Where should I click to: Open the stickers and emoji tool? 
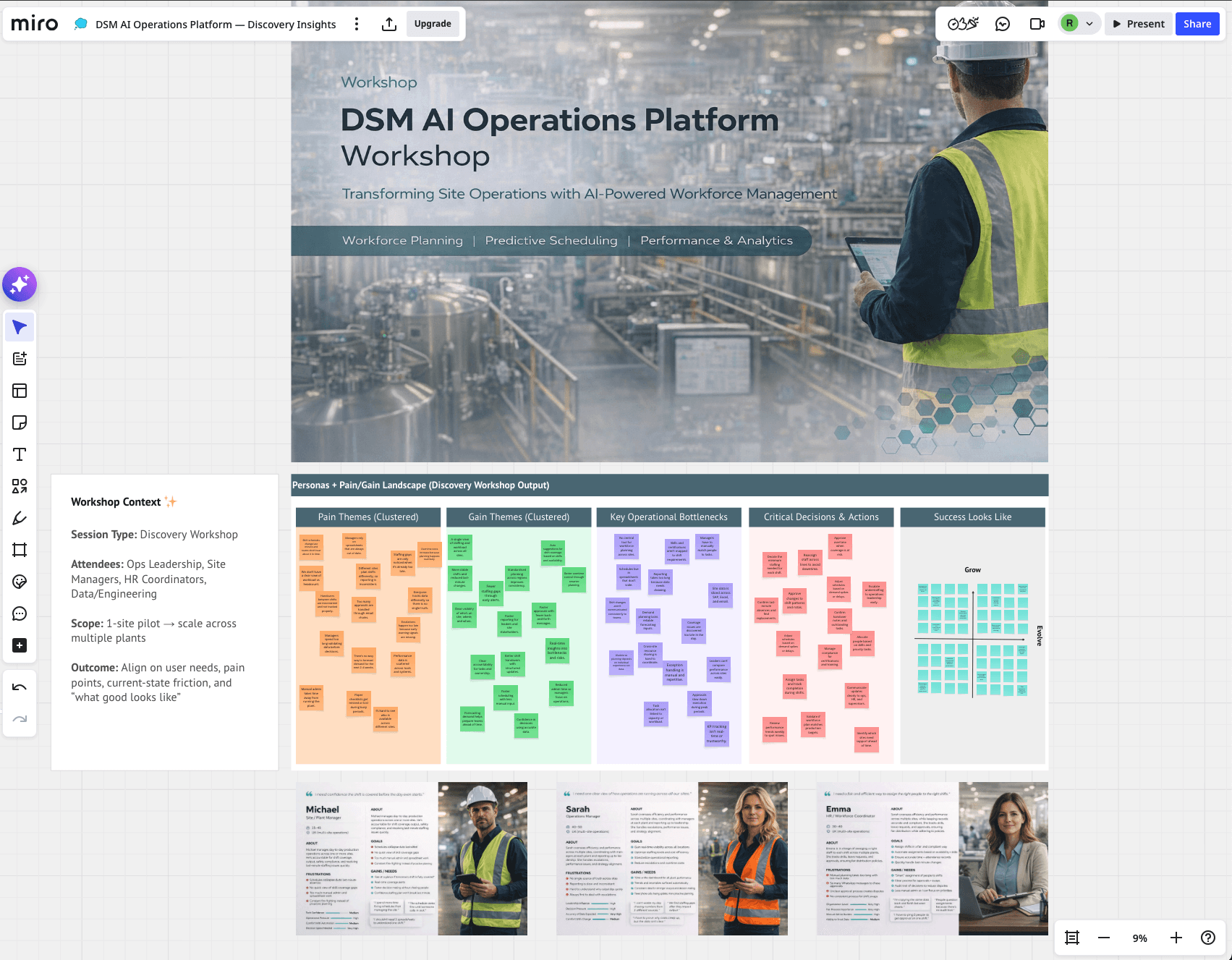[20, 582]
